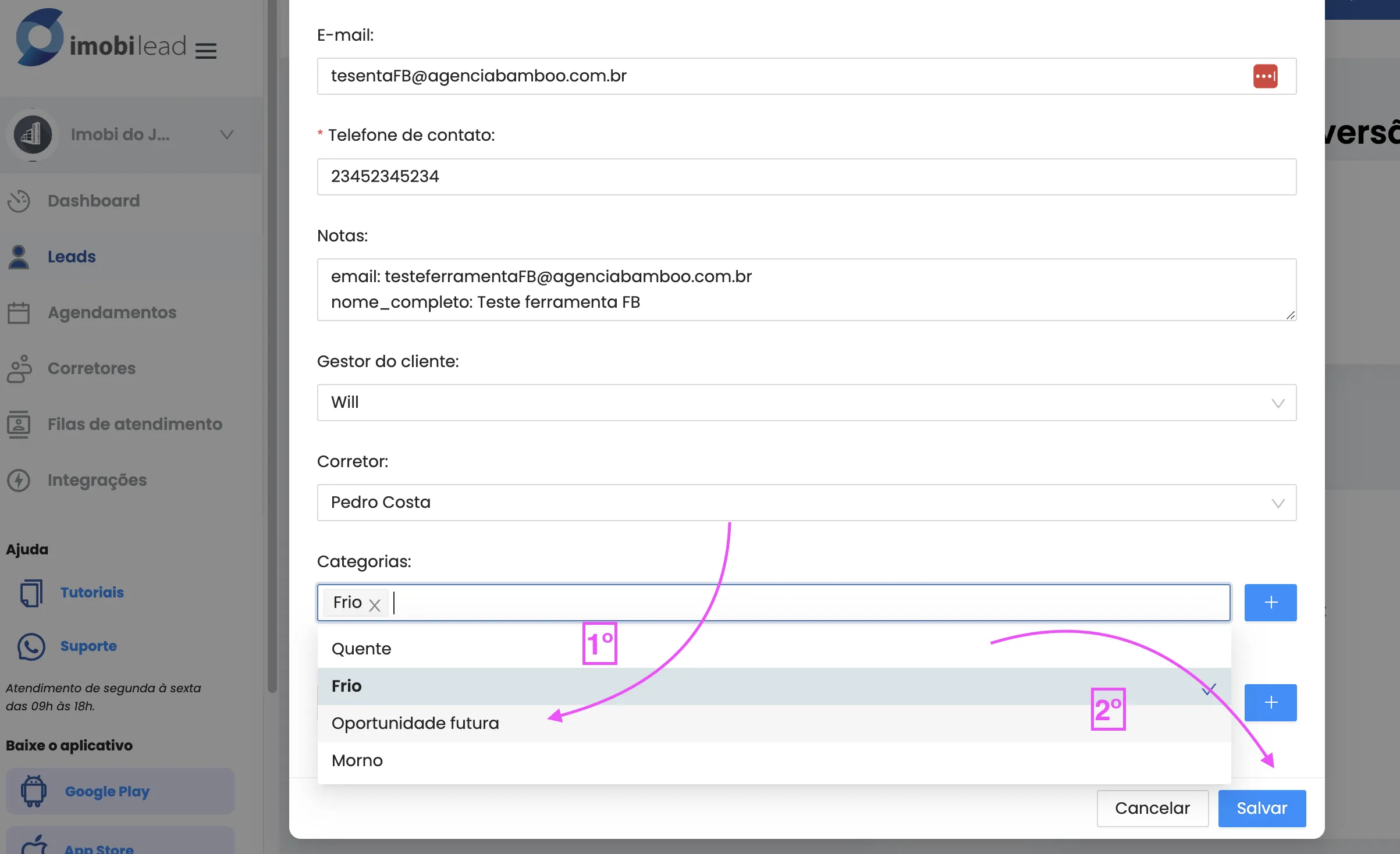Click the Corretores people icon
Image resolution: width=1400 pixels, height=854 pixels.
pyautogui.click(x=19, y=368)
